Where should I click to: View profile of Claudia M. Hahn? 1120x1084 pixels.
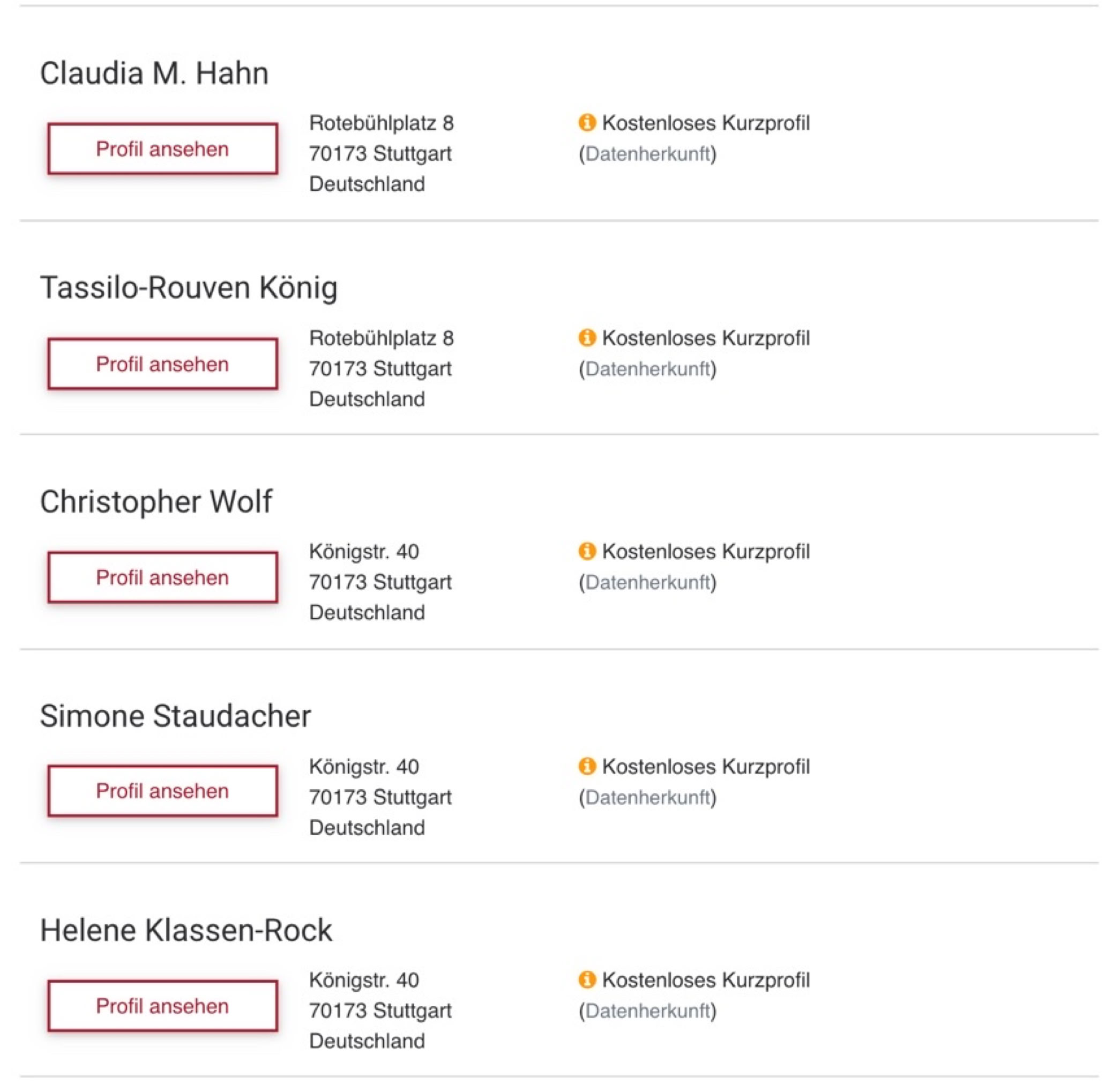click(x=163, y=149)
